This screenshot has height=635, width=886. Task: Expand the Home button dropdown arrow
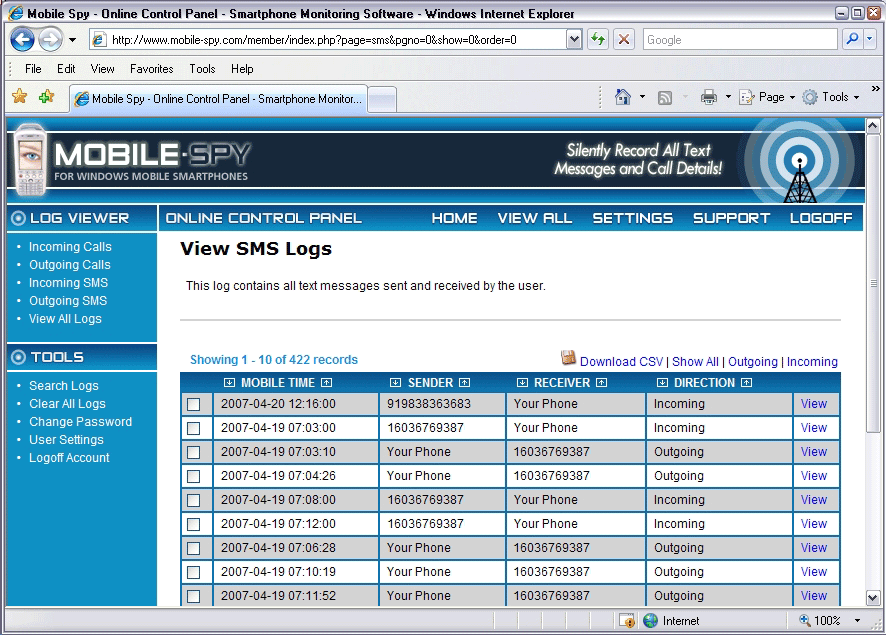click(x=642, y=97)
